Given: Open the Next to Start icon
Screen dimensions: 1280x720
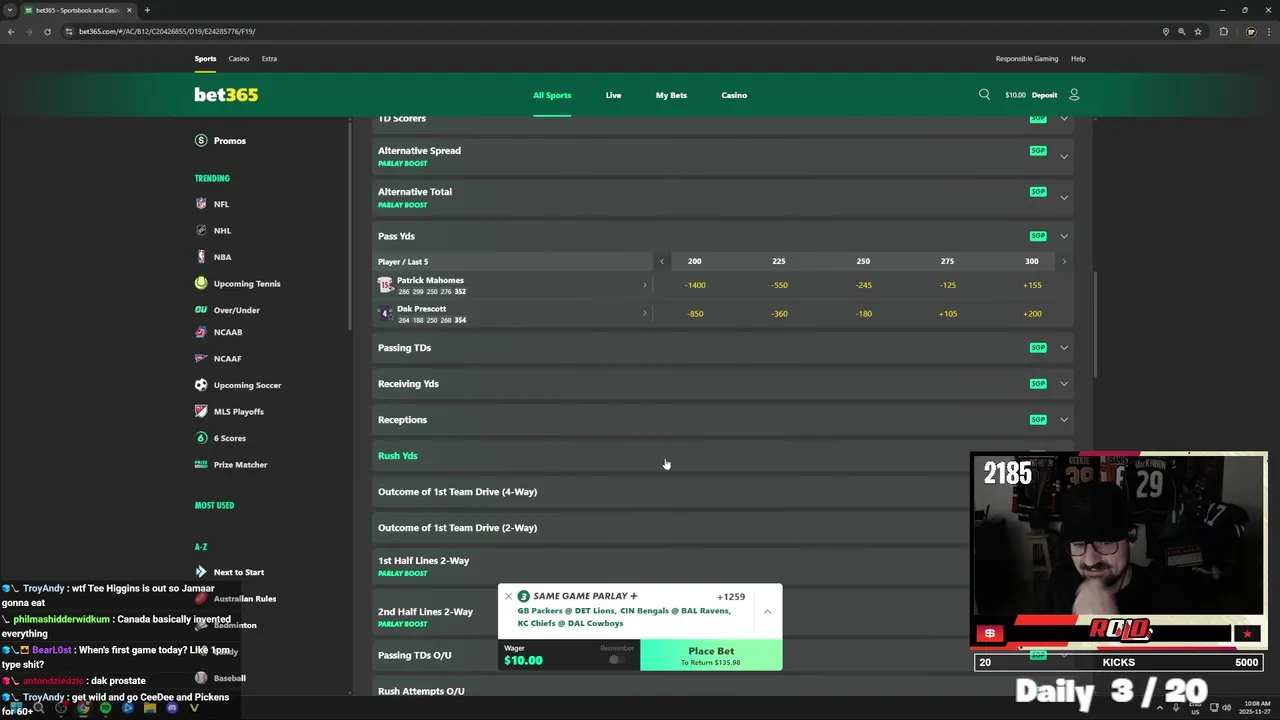Looking at the screenshot, I should 201,572.
